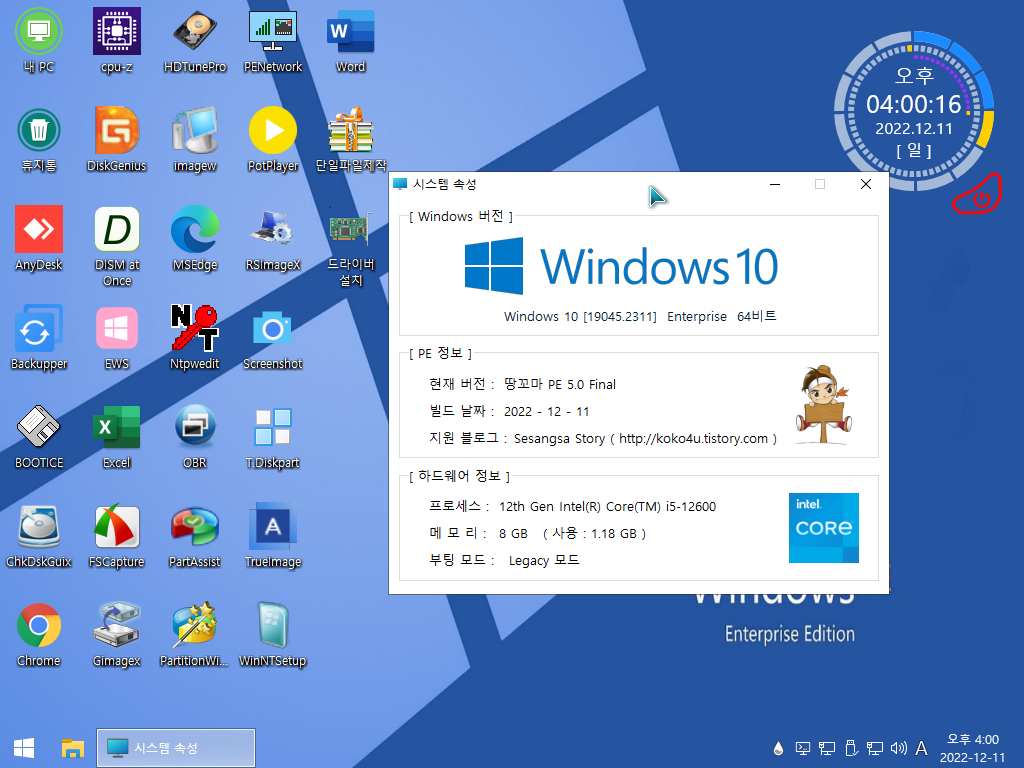This screenshot has height=768, width=1024.
Task: Click the Legacy 모드 boot mode text
Action: click(x=543, y=560)
